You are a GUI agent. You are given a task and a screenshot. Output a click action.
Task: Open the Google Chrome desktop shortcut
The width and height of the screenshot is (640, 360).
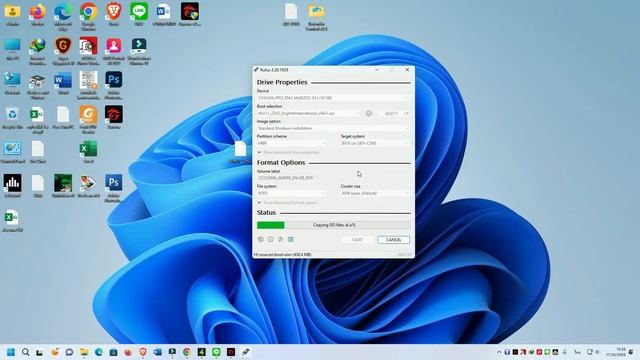pos(88,17)
